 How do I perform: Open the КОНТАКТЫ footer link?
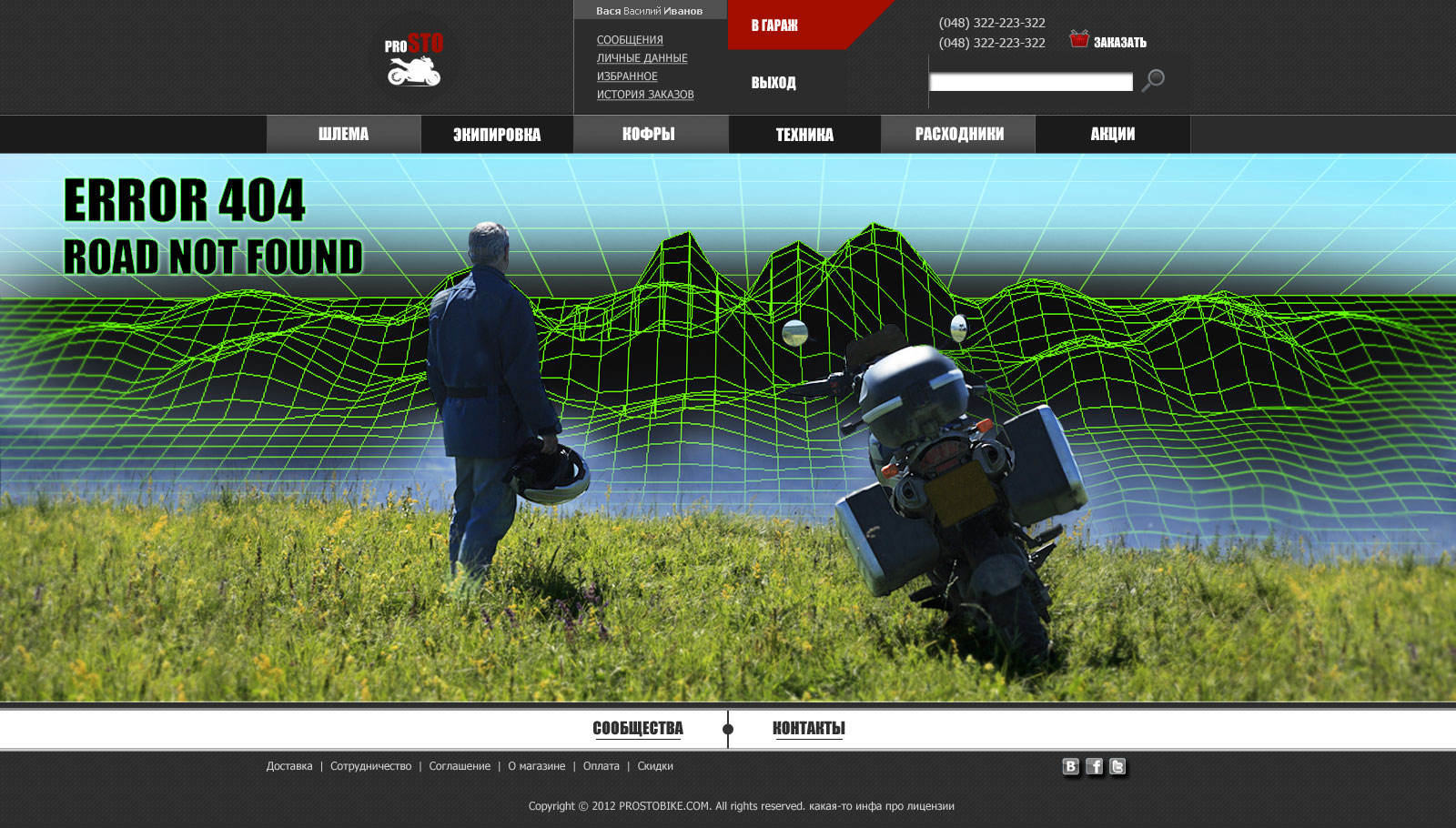809,729
